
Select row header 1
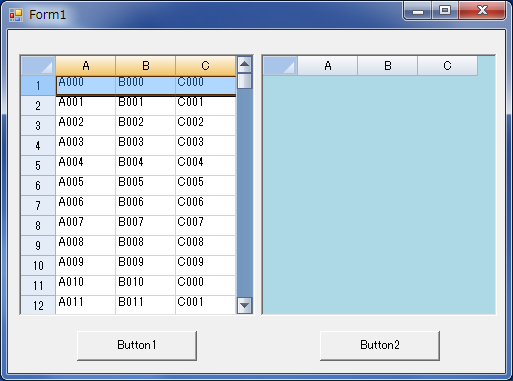pos(38,86)
